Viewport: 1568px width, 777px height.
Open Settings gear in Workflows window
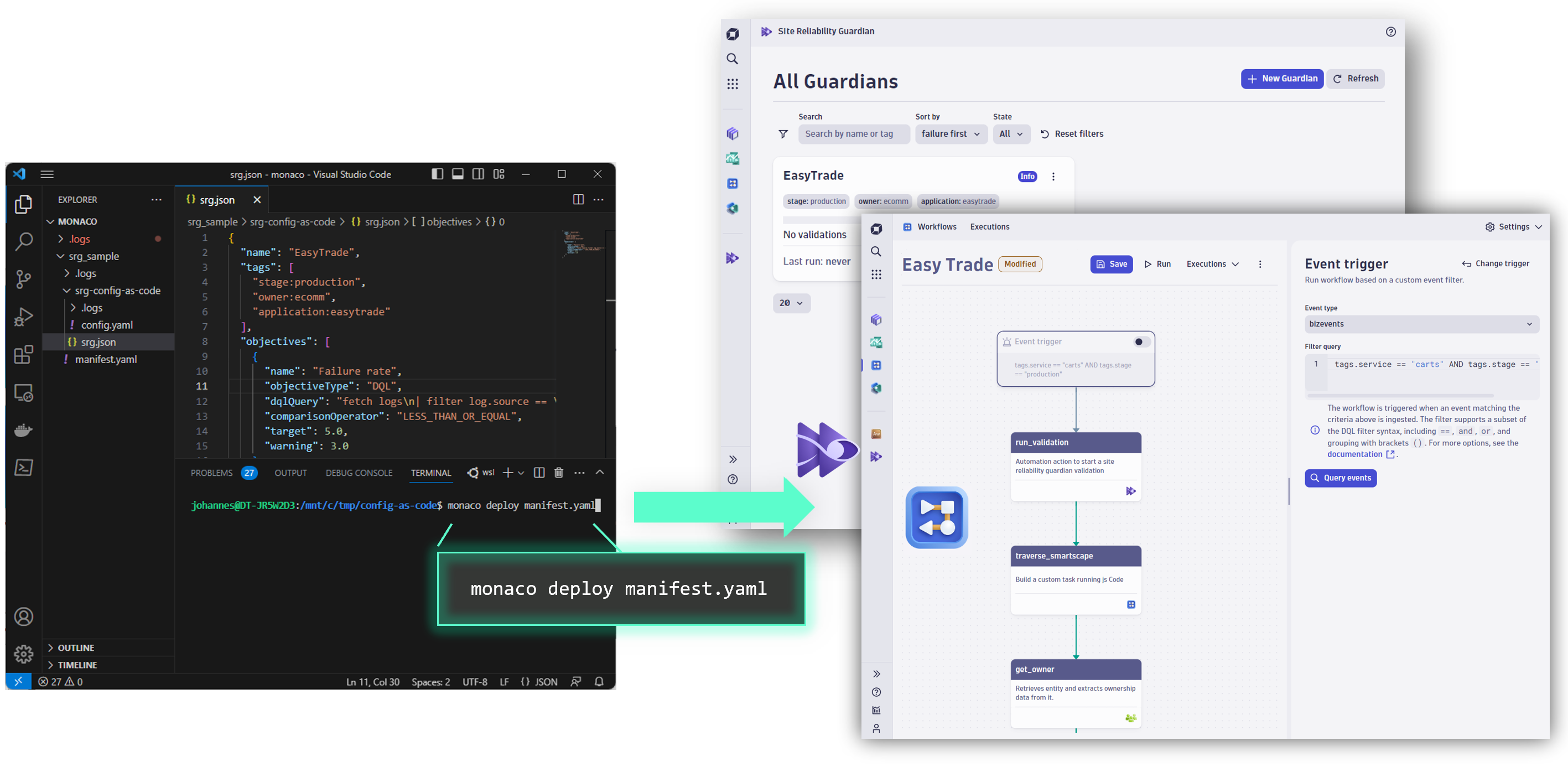1489,227
